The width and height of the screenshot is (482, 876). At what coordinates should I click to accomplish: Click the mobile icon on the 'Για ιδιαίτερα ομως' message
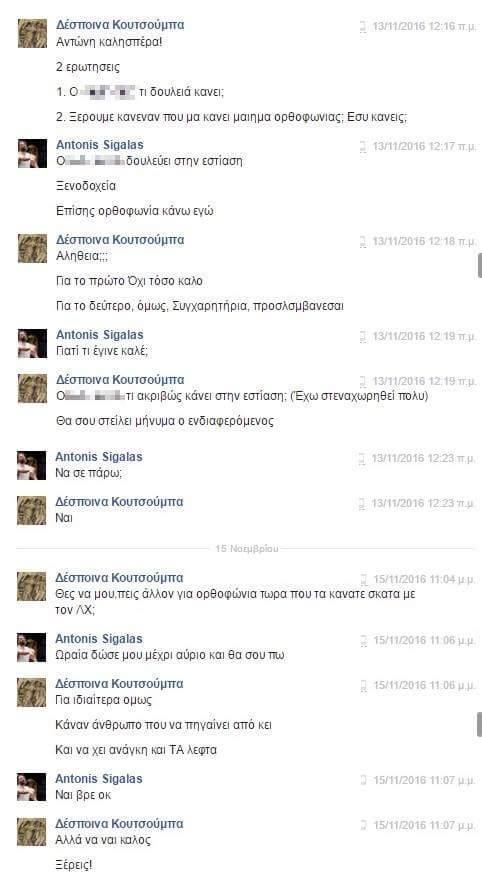(364, 685)
